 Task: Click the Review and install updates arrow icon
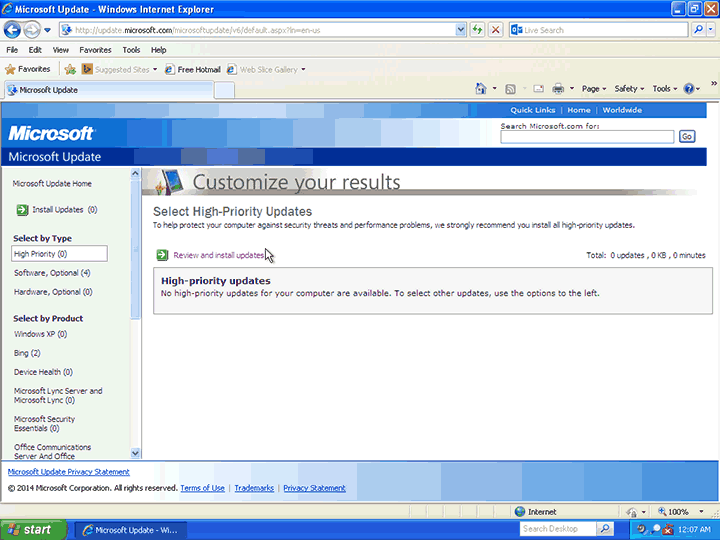(x=162, y=255)
